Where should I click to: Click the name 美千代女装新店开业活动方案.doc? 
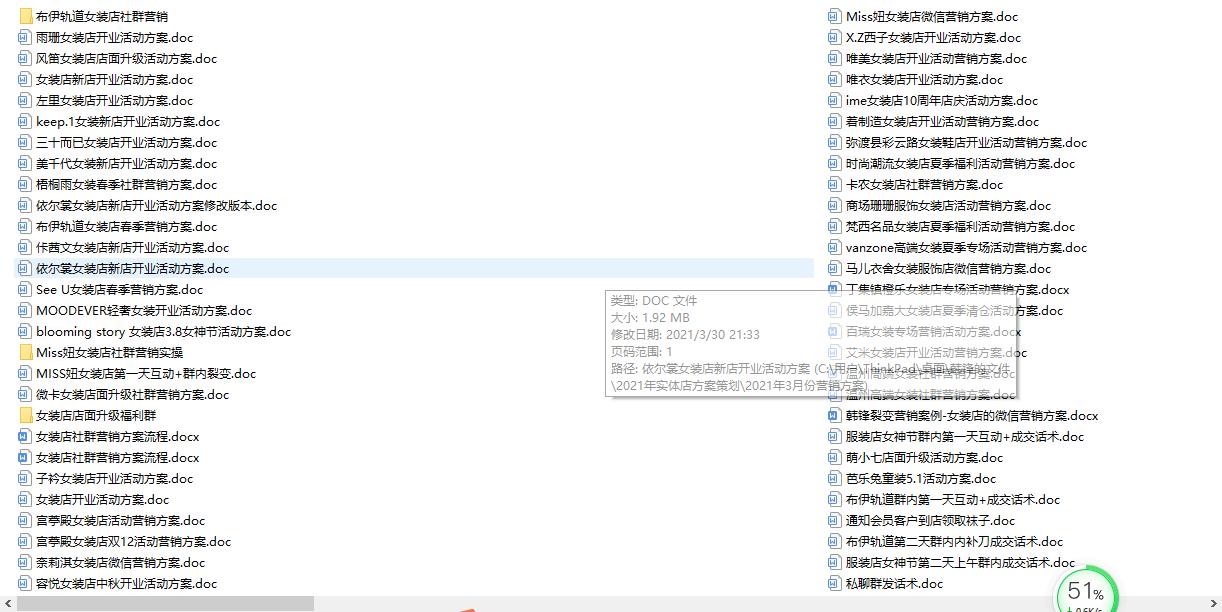tap(126, 163)
